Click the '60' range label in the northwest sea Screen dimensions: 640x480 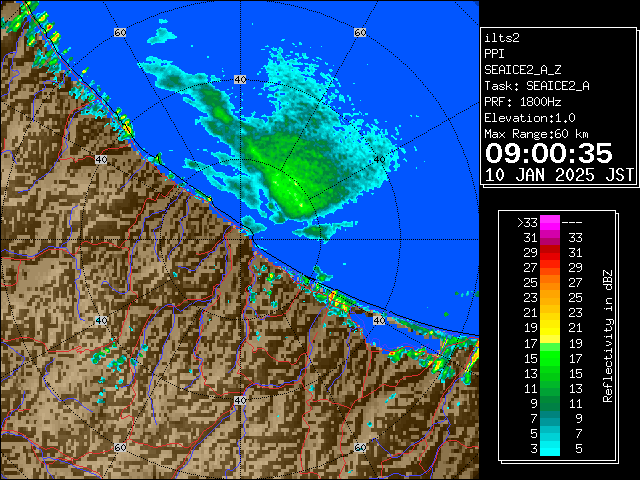tap(120, 32)
